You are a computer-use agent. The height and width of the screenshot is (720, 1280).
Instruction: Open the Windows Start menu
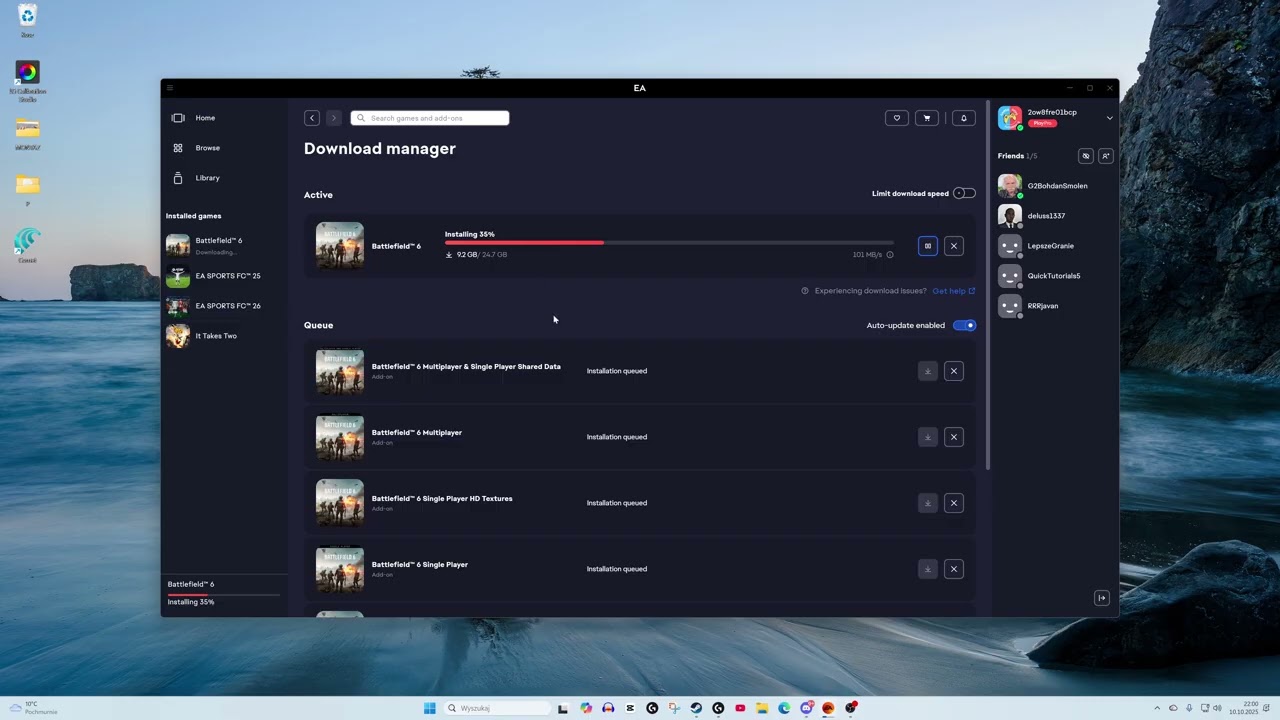[x=430, y=708]
